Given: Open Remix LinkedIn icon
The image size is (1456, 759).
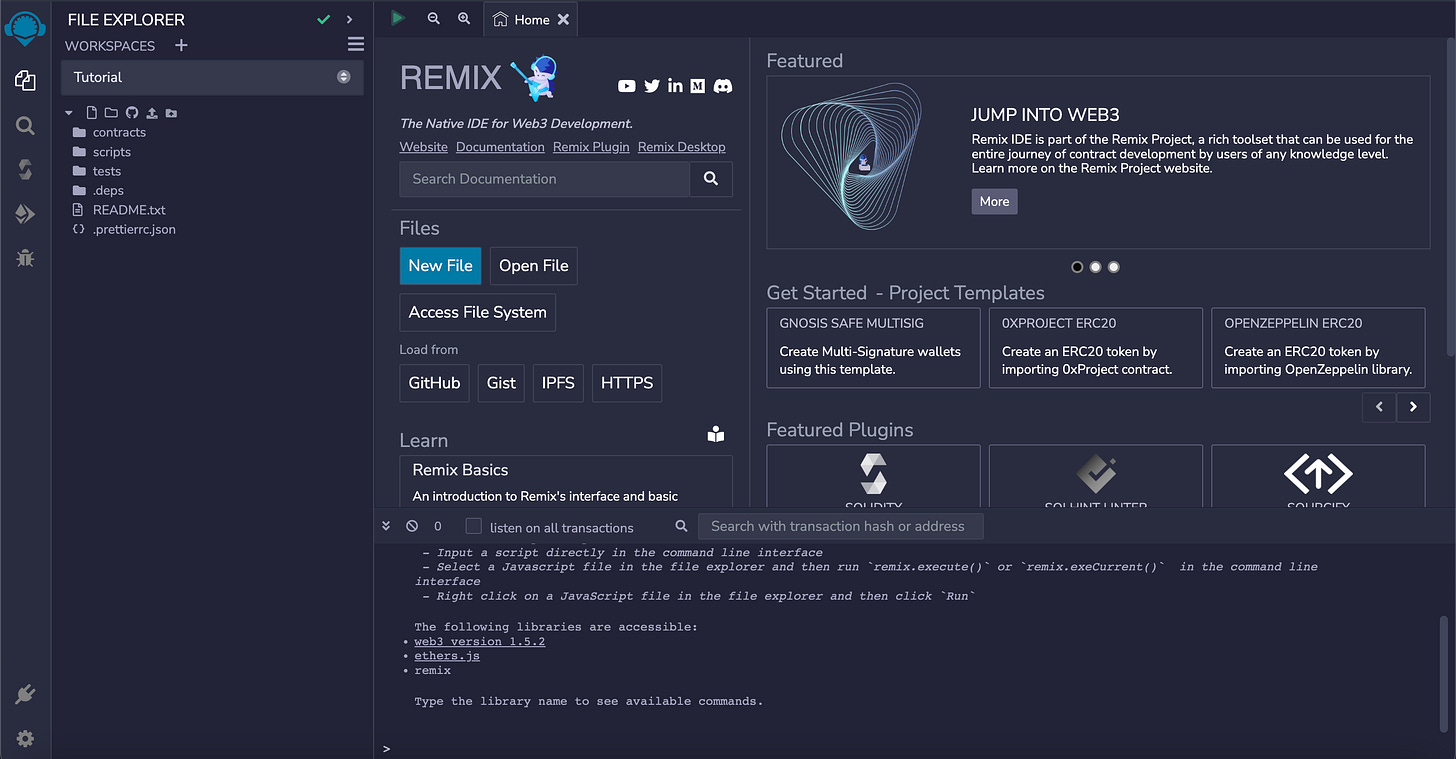Looking at the screenshot, I should click(x=675, y=86).
